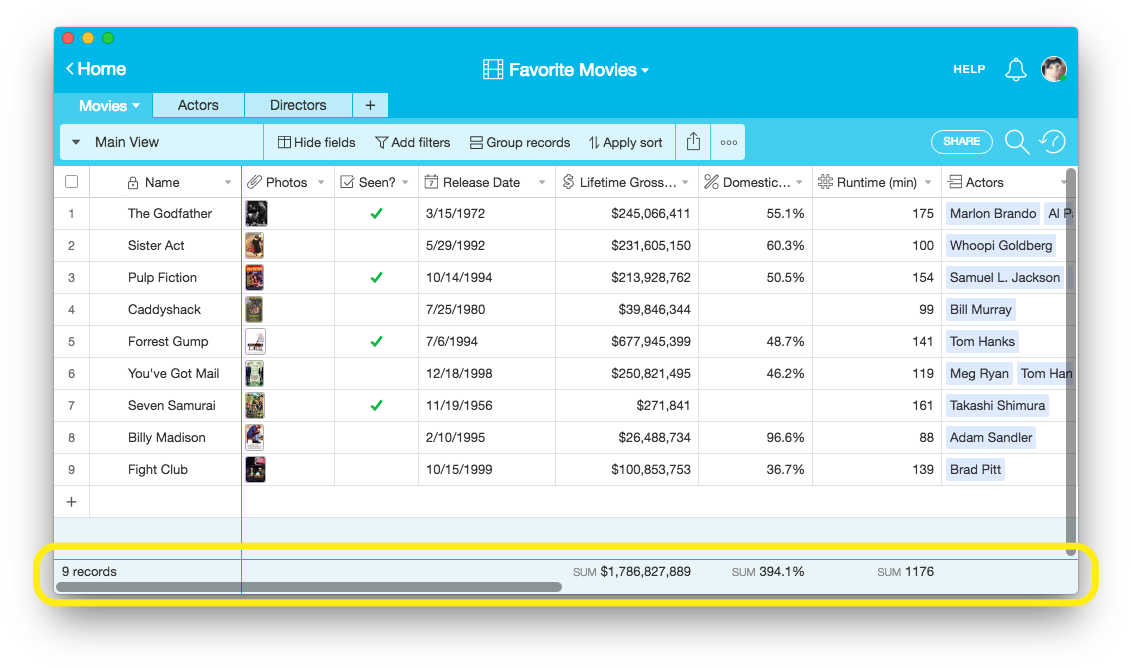Switch to the Actors table tab

(198, 105)
